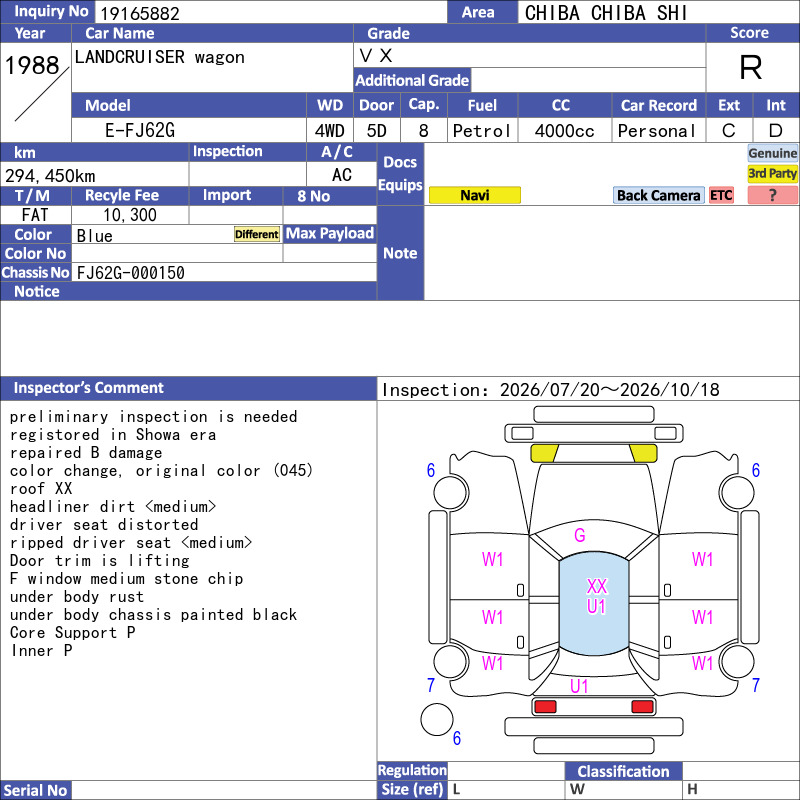Click the car record value Personal
Image resolution: width=800 pixels, height=800 pixels.
click(x=657, y=131)
